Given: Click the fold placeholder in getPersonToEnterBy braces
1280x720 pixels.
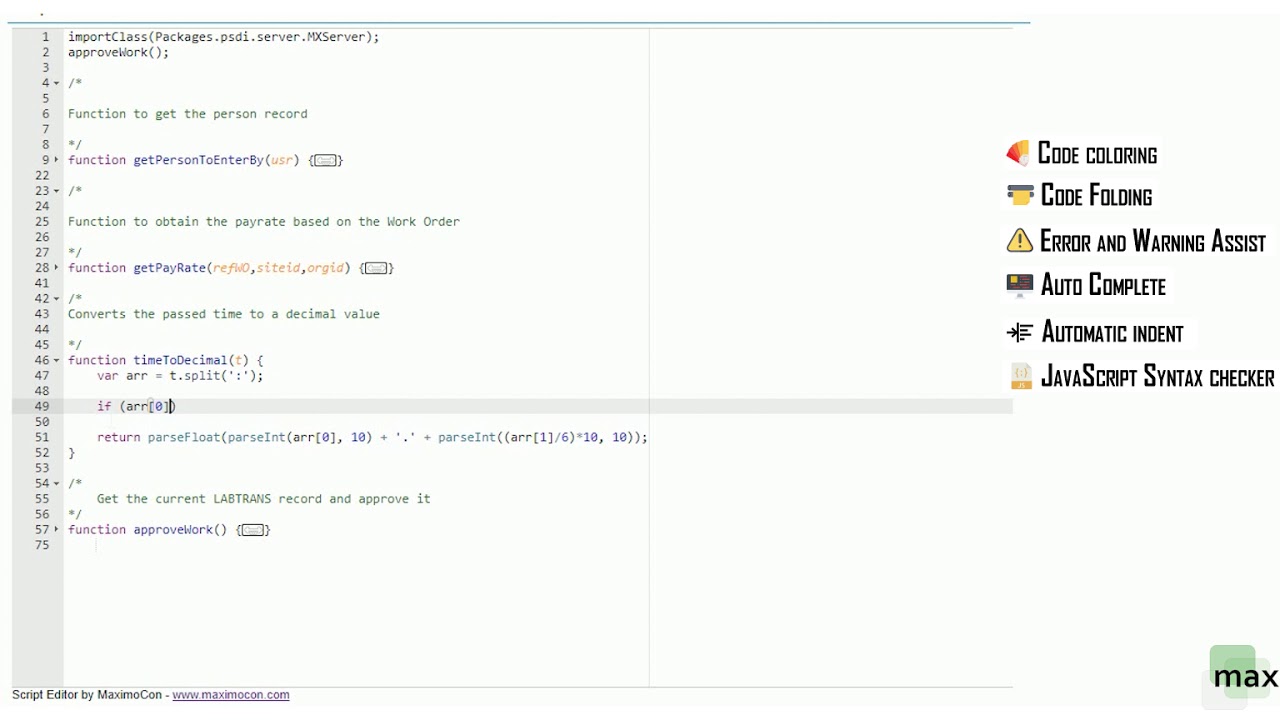Looking at the screenshot, I should pos(326,160).
